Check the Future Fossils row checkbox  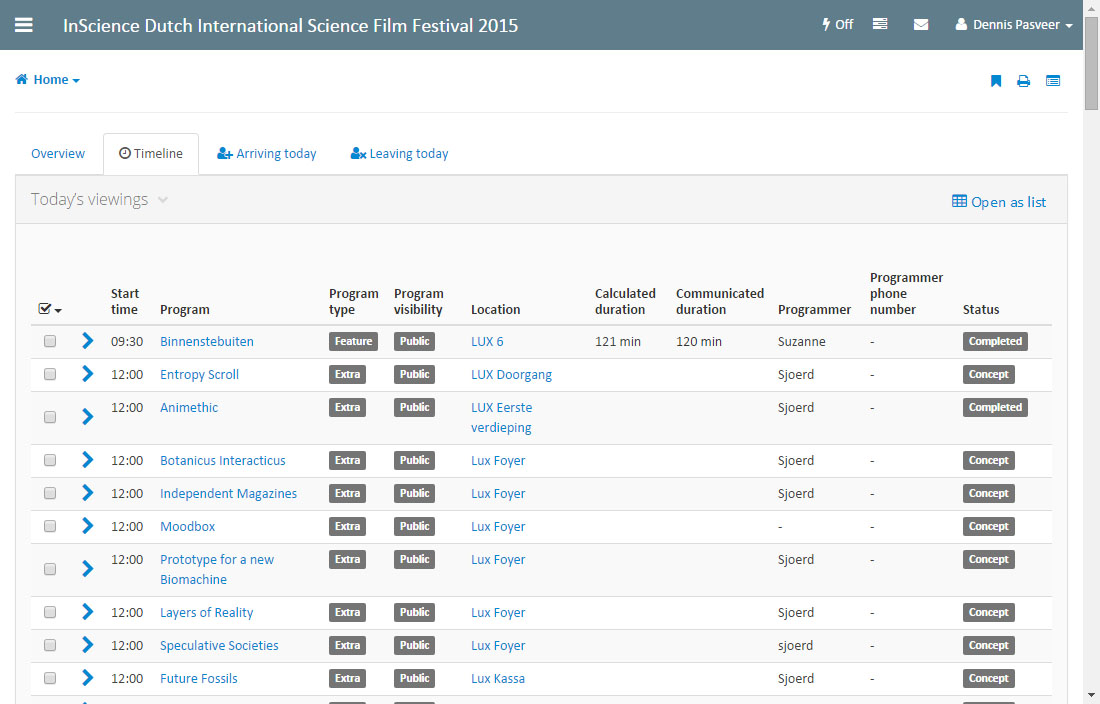click(x=50, y=678)
